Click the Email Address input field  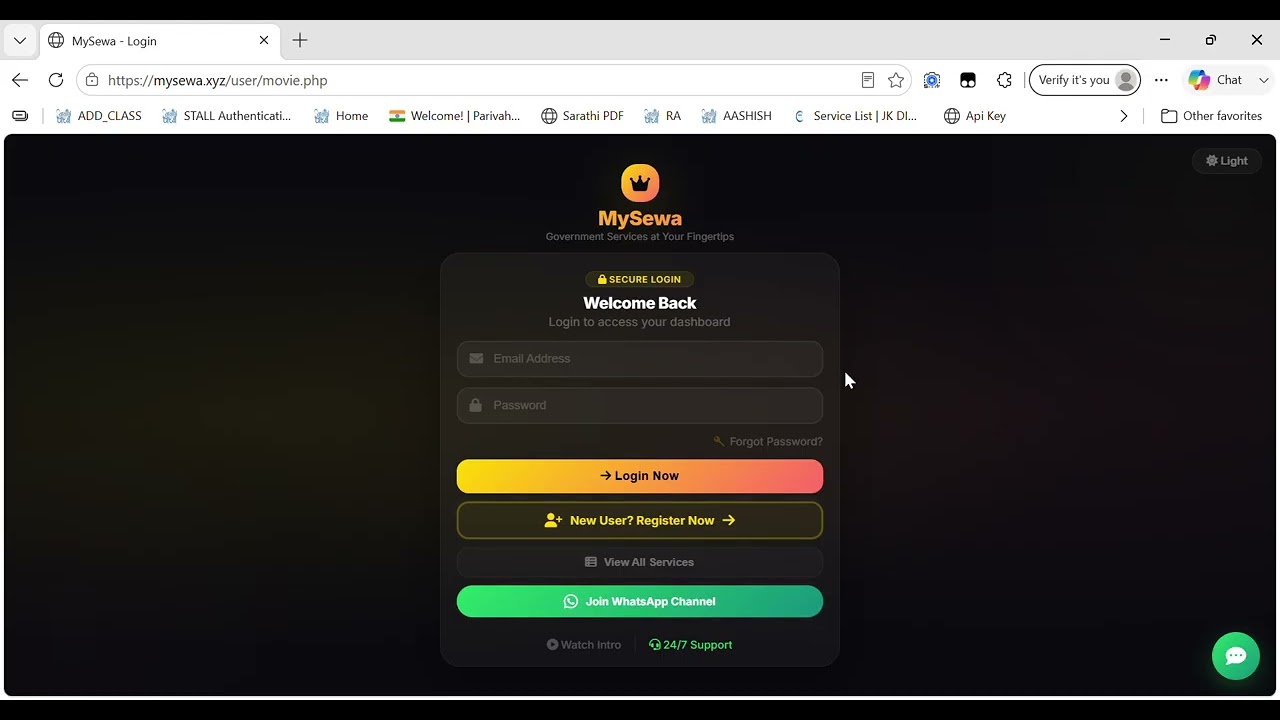[x=640, y=358]
